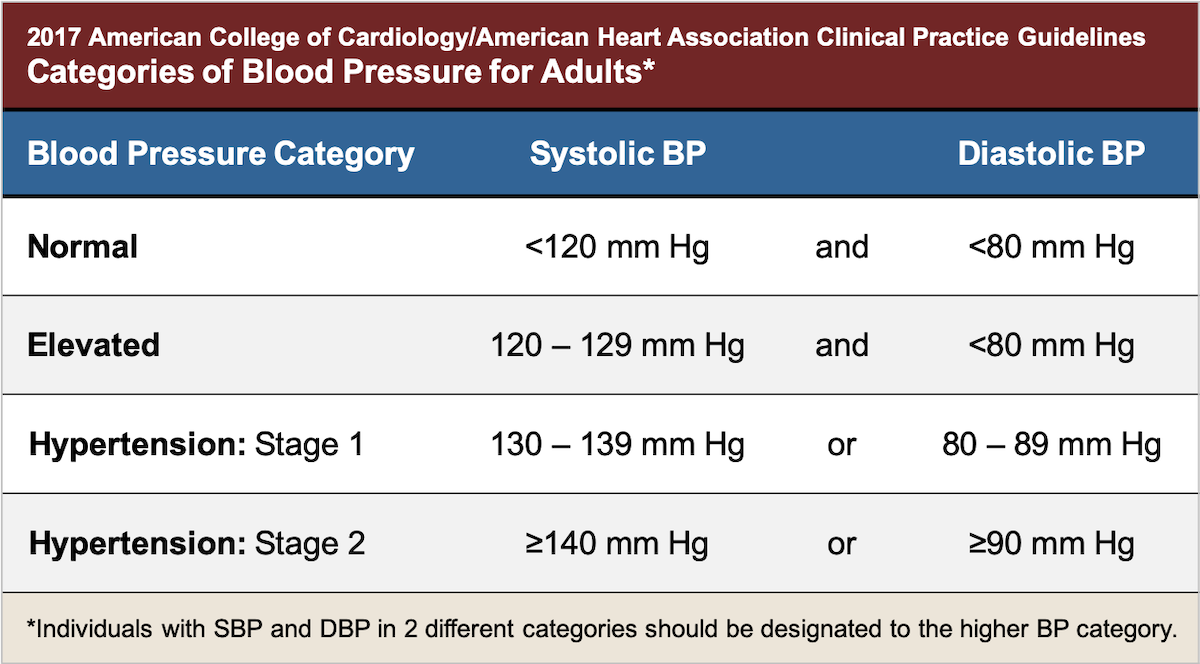Select the "Categories of Blood Pressure for Adults" heading
Screen dimensions: 1200x664
click(341, 72)
